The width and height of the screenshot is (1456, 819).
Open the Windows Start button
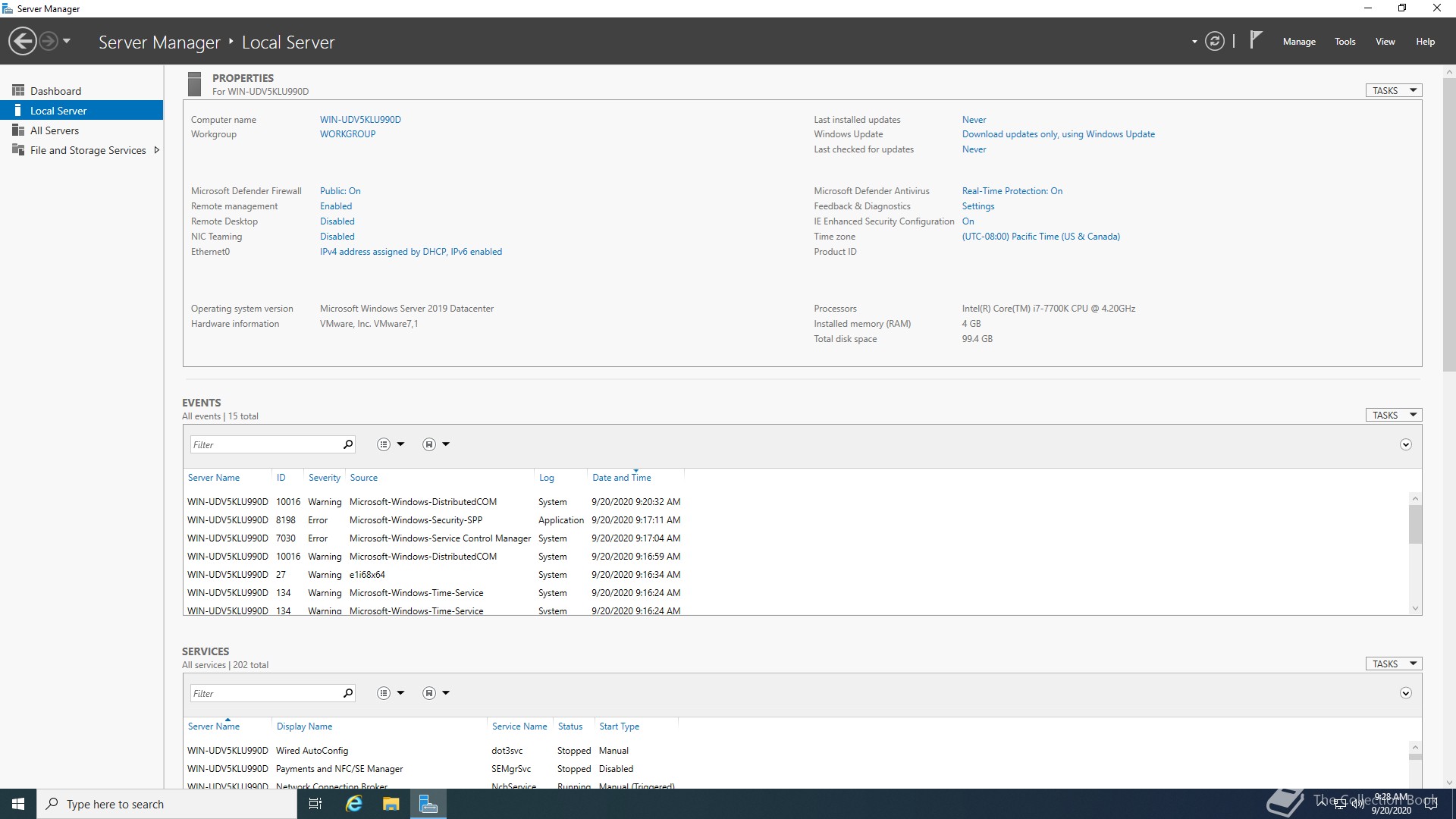click(18, 804)
